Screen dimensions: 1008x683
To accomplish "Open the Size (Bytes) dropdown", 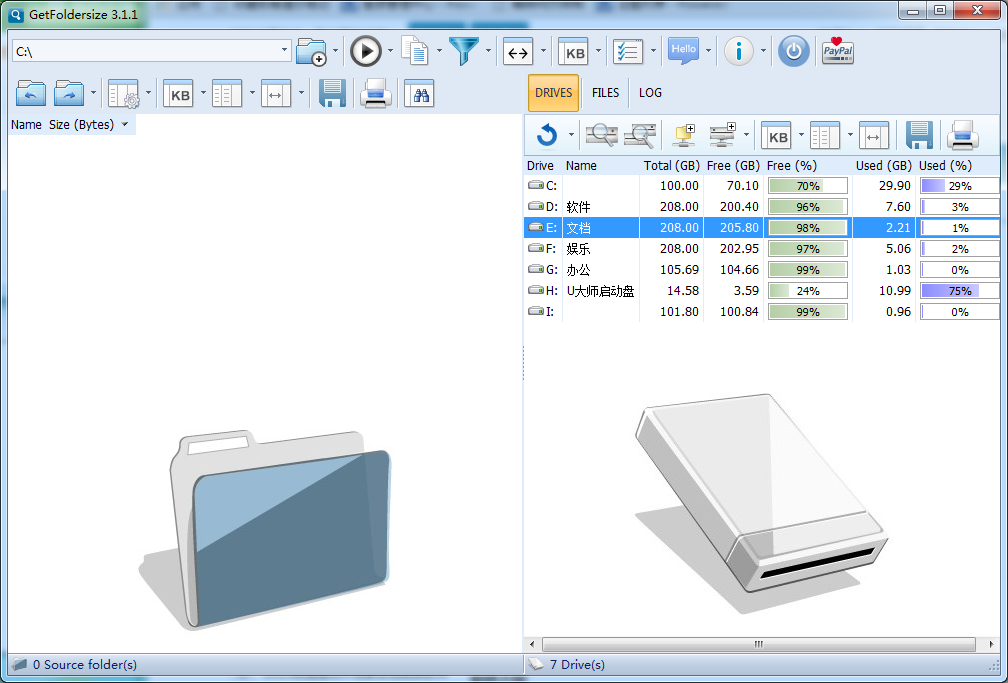I will tap(125, 124).
